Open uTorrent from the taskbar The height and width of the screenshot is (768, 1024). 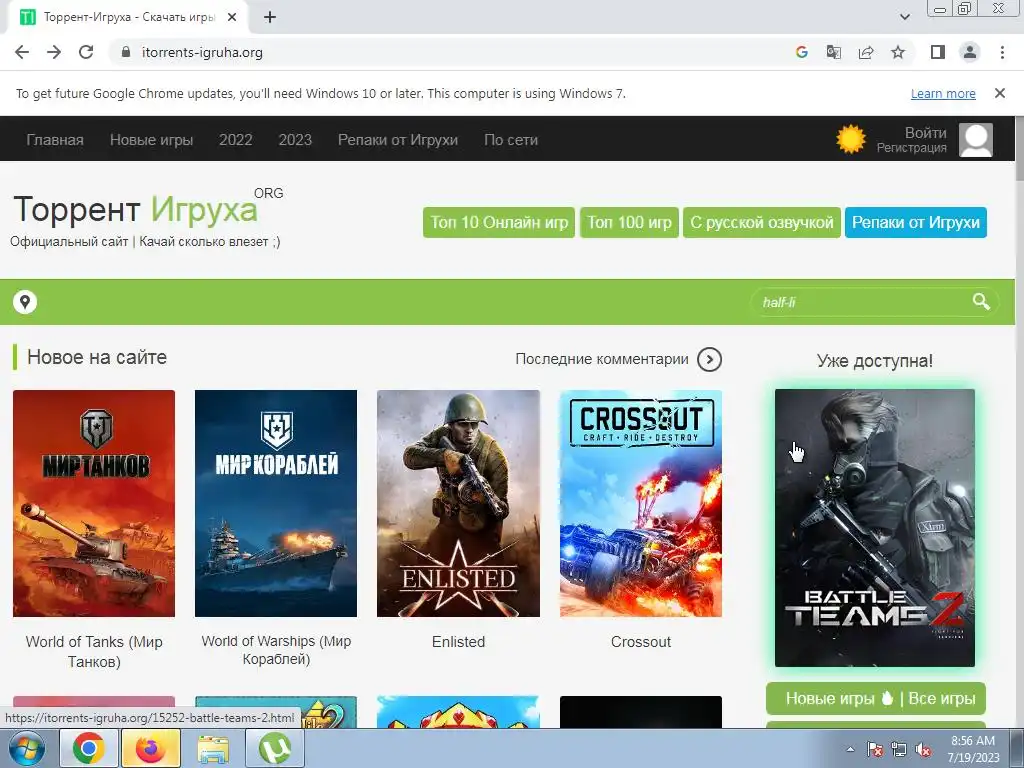[x=275, y=748]
